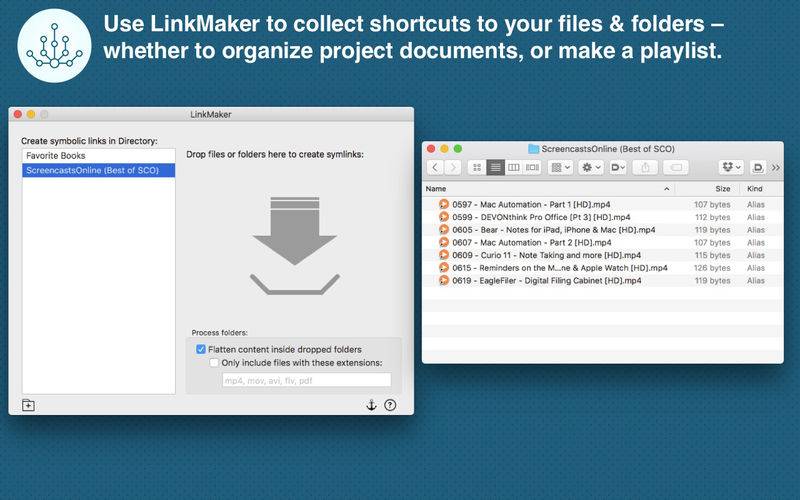Click file icon of 0599 DEVONthink Pro Office
The image size is (800, 500).
[x=444, y=217]
